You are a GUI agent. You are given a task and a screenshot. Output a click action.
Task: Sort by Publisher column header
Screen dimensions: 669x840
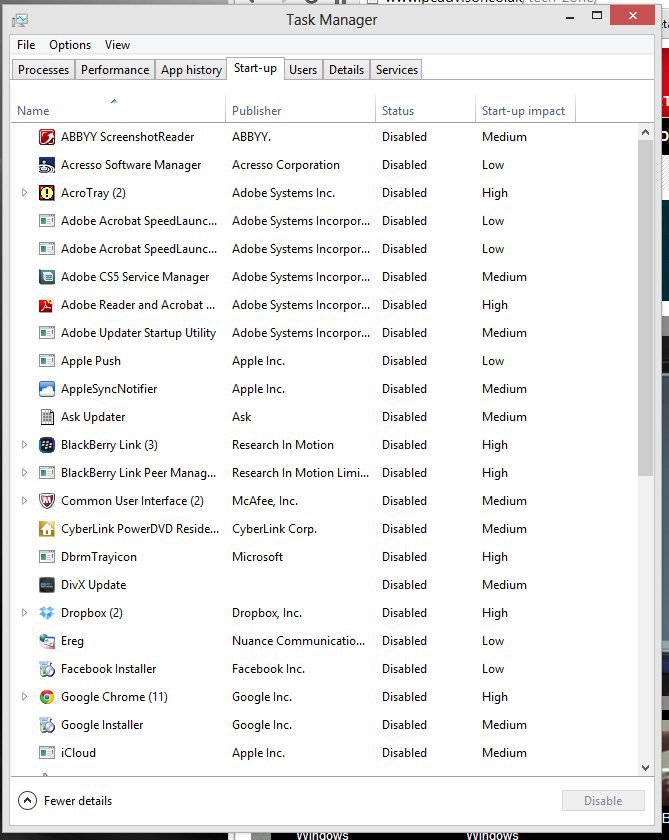pos(300,110)
